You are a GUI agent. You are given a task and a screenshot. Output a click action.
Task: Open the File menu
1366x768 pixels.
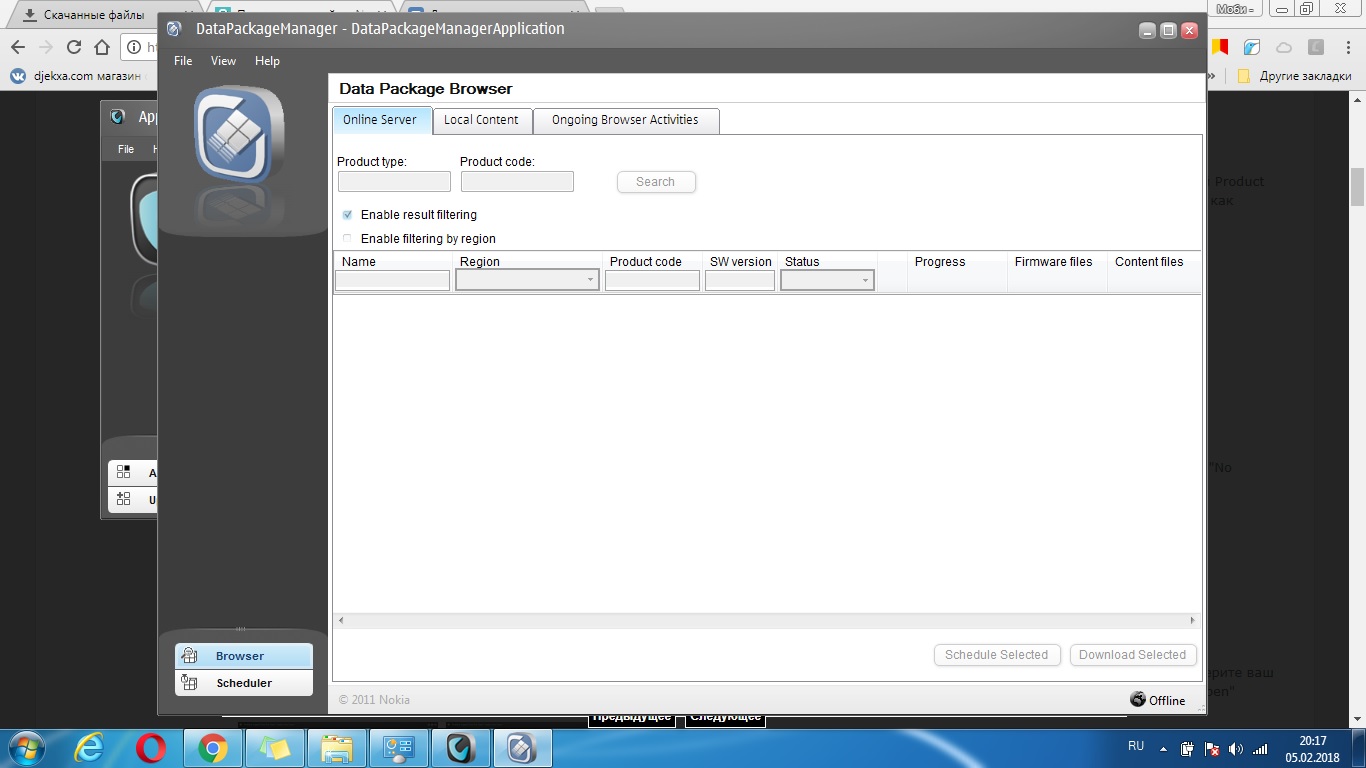(x=183, y=61)
